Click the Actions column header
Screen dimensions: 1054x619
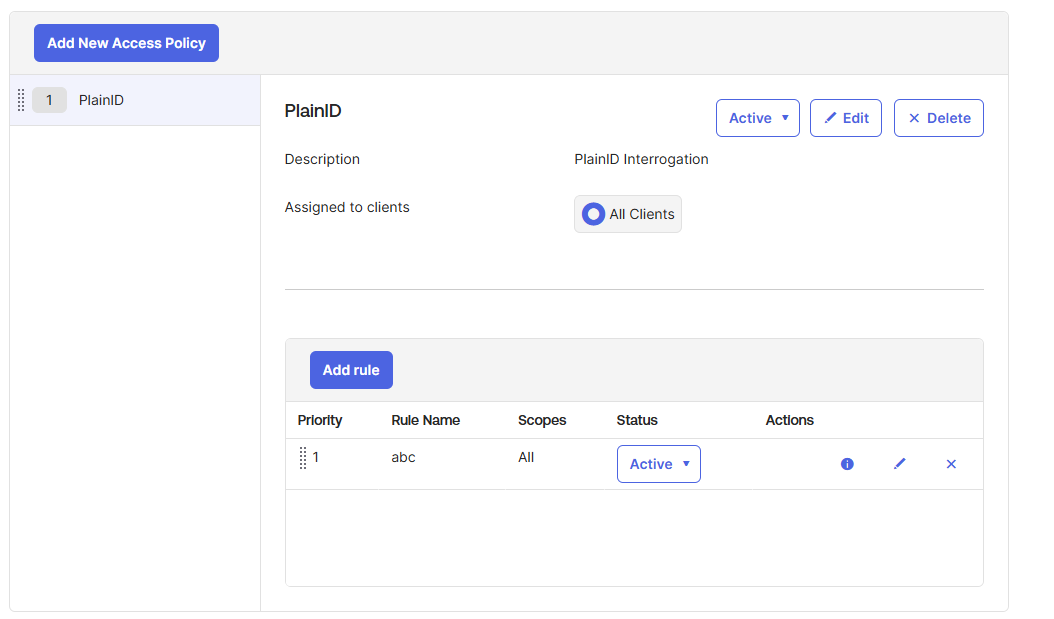point(789,420)
